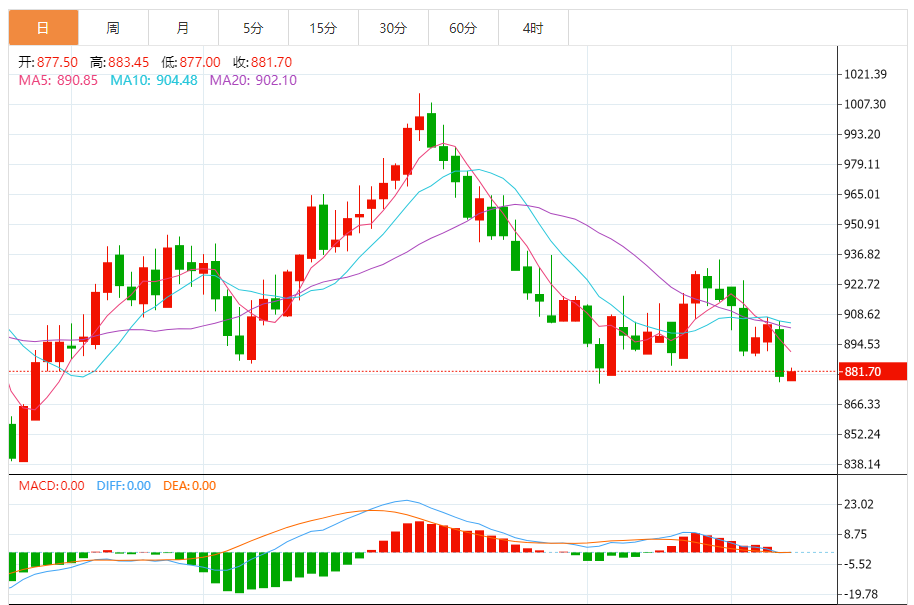
Task: Click the 838.14 price axis label
Action: [x=862, y=465]
